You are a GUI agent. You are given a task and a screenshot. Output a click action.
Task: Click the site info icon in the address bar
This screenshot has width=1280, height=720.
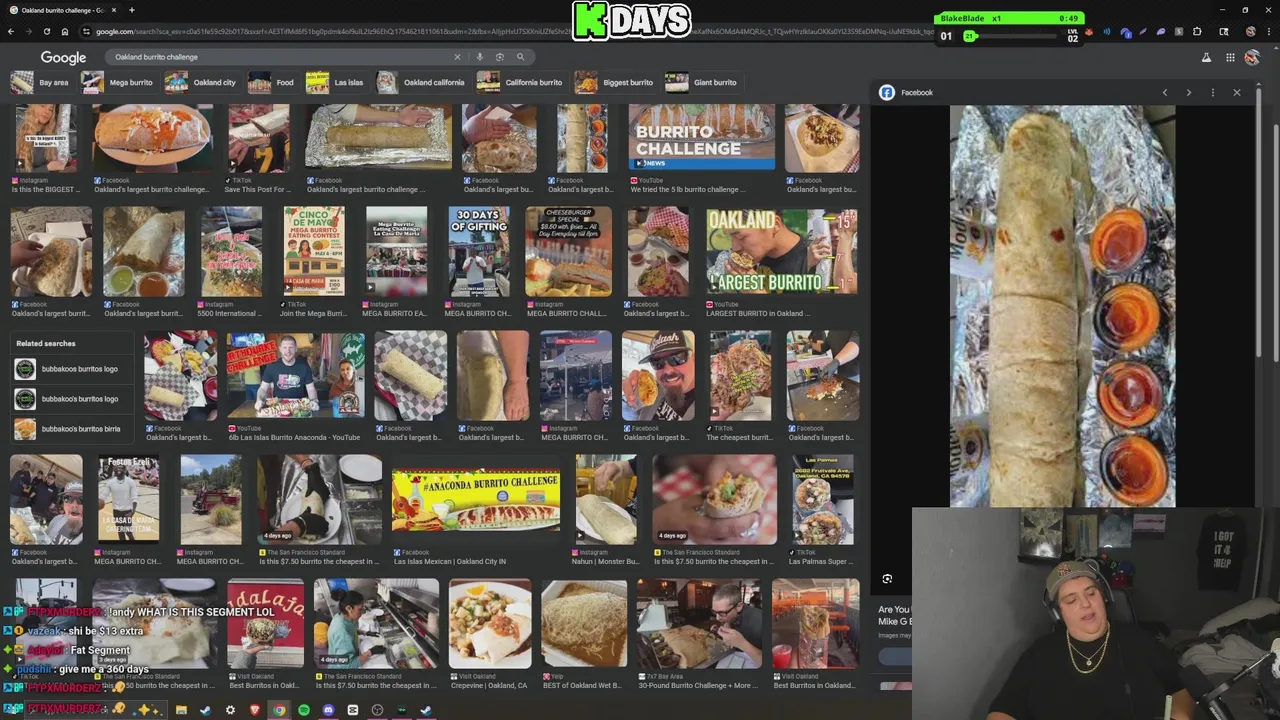point(87,32)
